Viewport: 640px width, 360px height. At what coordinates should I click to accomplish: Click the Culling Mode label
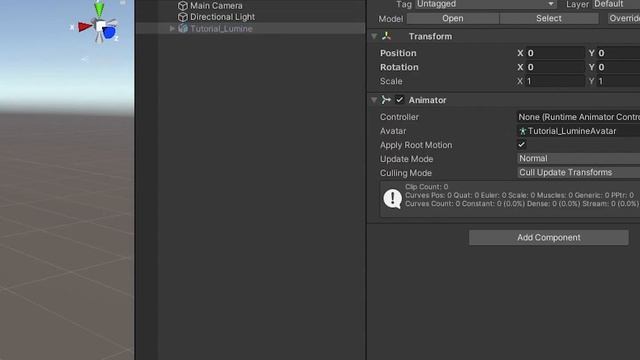(405, 173)
